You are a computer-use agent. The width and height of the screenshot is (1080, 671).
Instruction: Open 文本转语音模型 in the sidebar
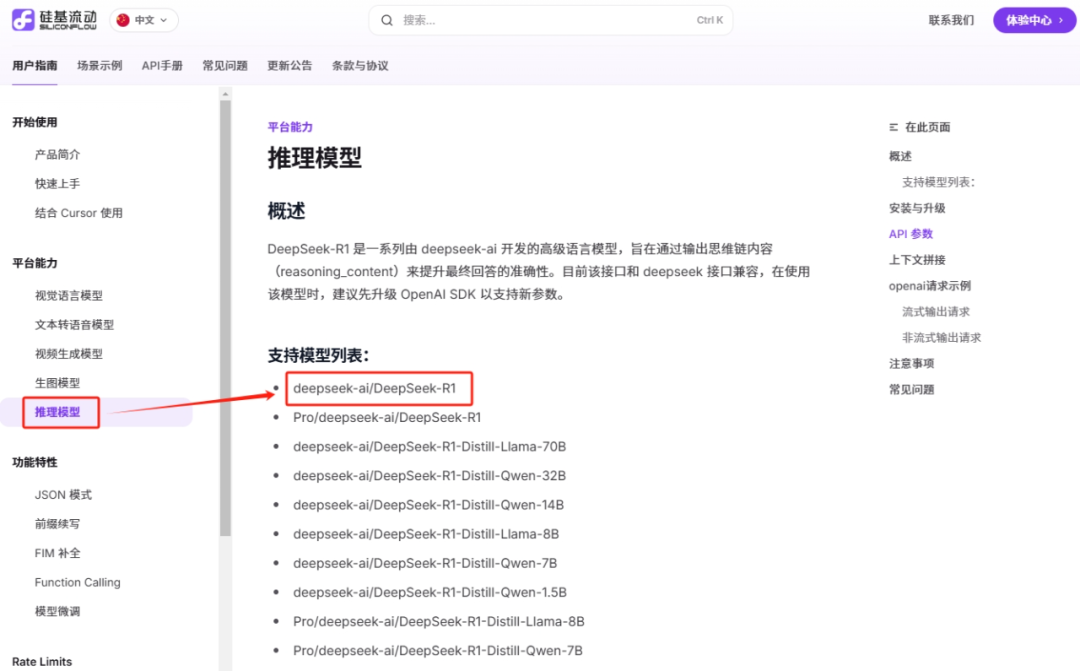(74, 324)
